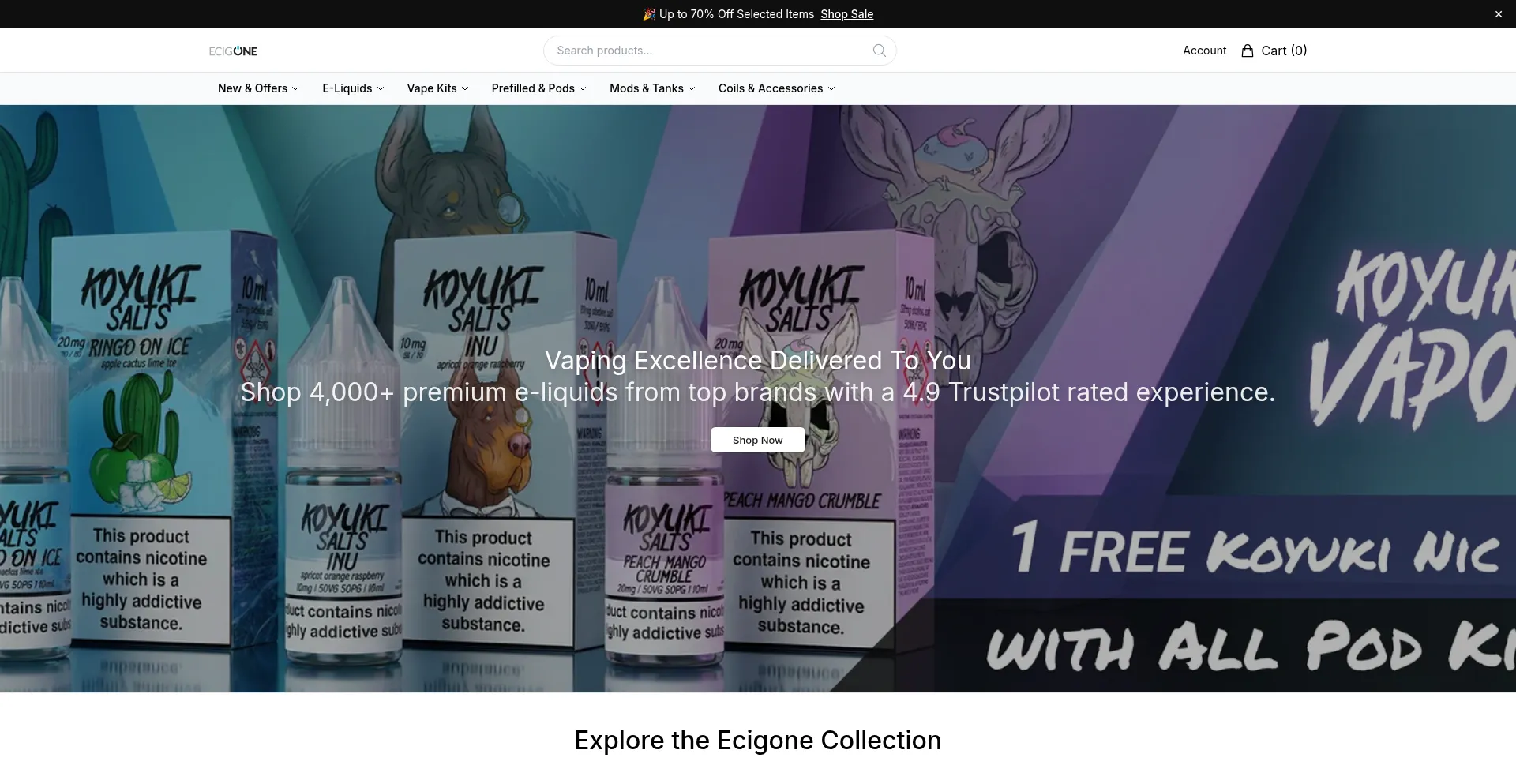
Task: Click the Shop Now button
Action: [x=757, y=440]
